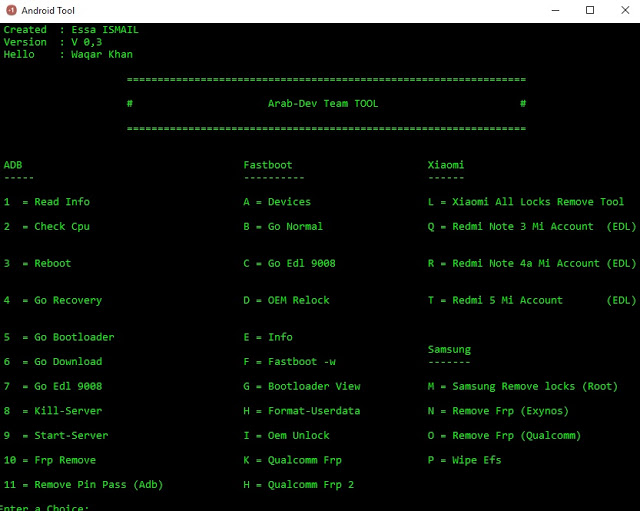Click option K 'Qualcomm Frp' text
Image resolution: width=640 pixels, height=511 pixels.
(304, 460)
